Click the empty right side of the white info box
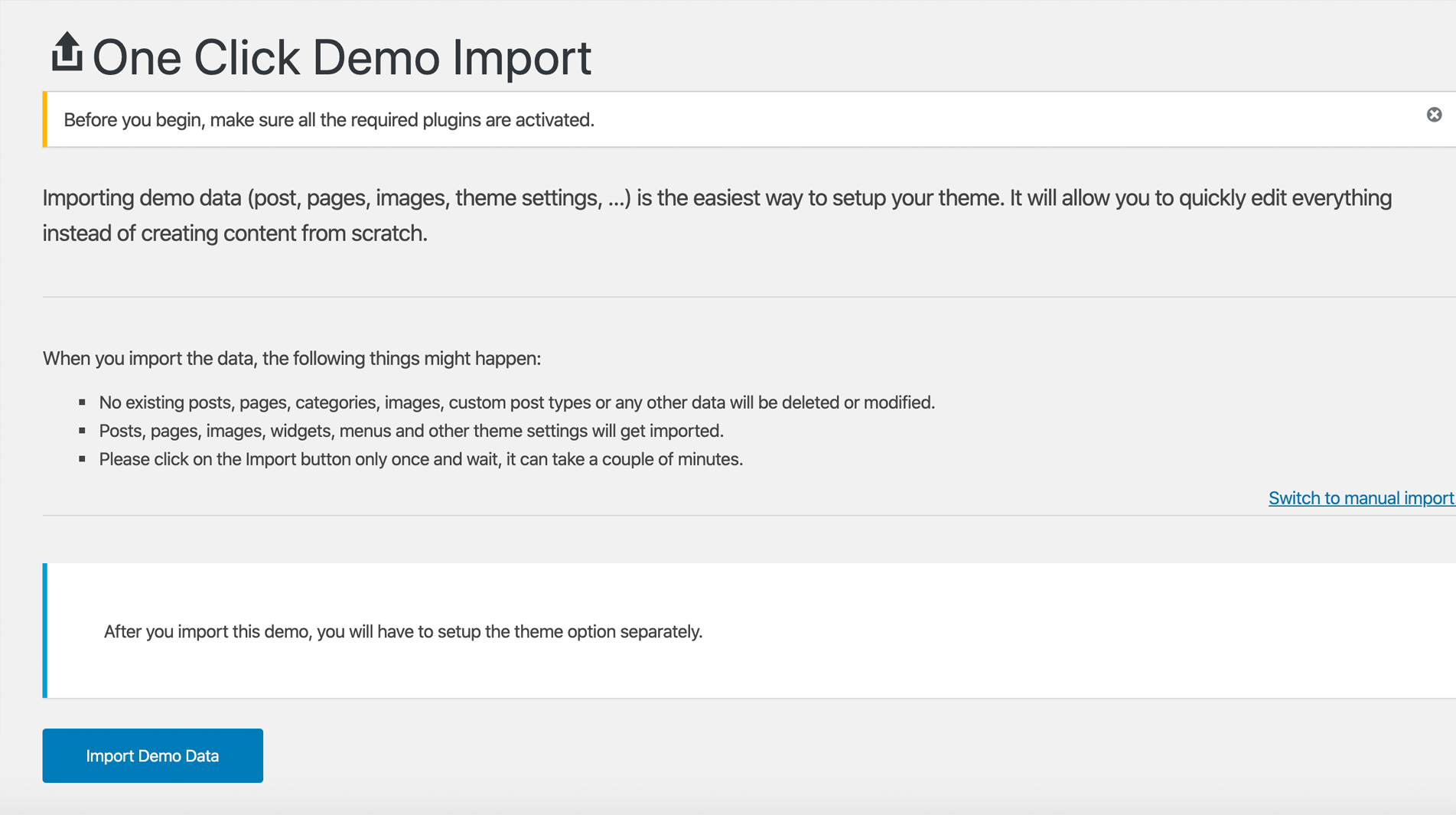 coord(1148,631)
